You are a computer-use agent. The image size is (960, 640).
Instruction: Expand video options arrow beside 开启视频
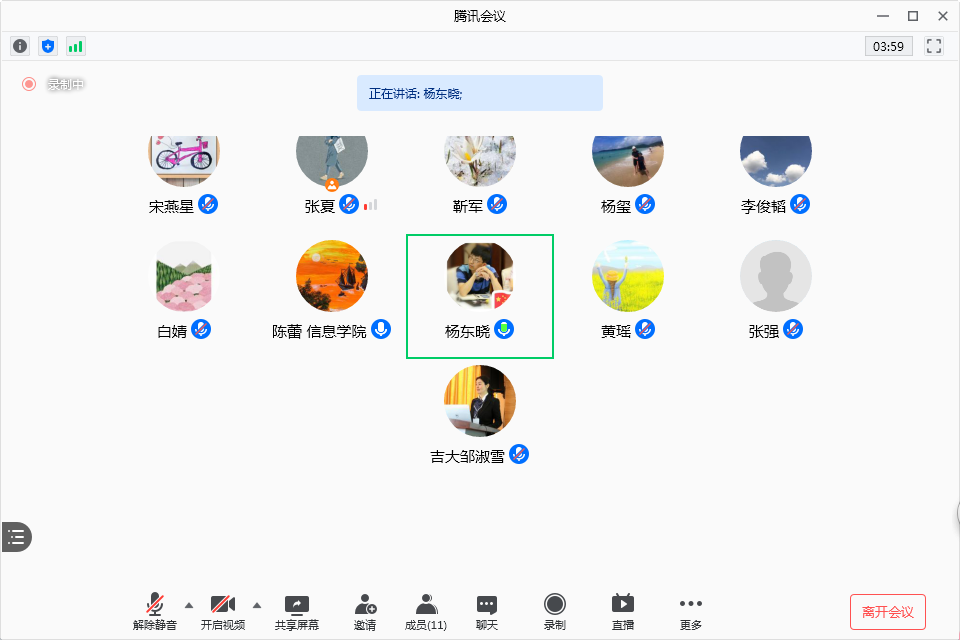tap(257, 604)
